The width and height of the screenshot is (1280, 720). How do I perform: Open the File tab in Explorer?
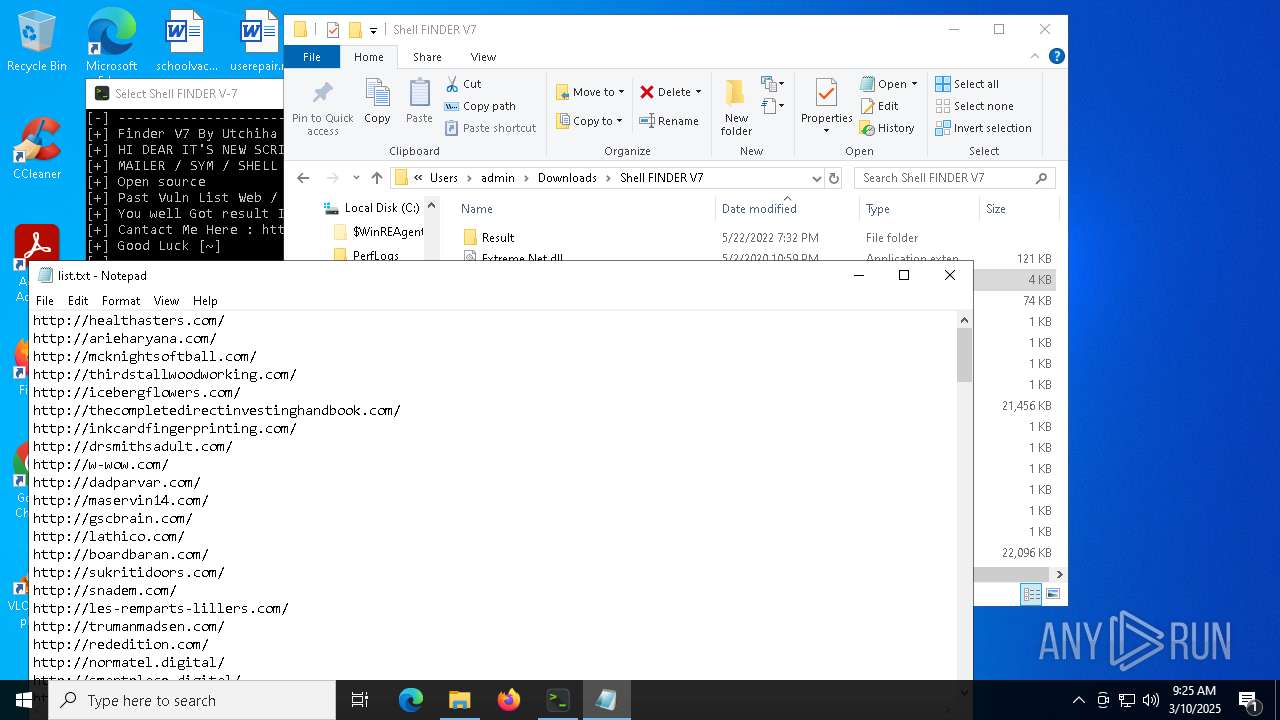[312, 57]
